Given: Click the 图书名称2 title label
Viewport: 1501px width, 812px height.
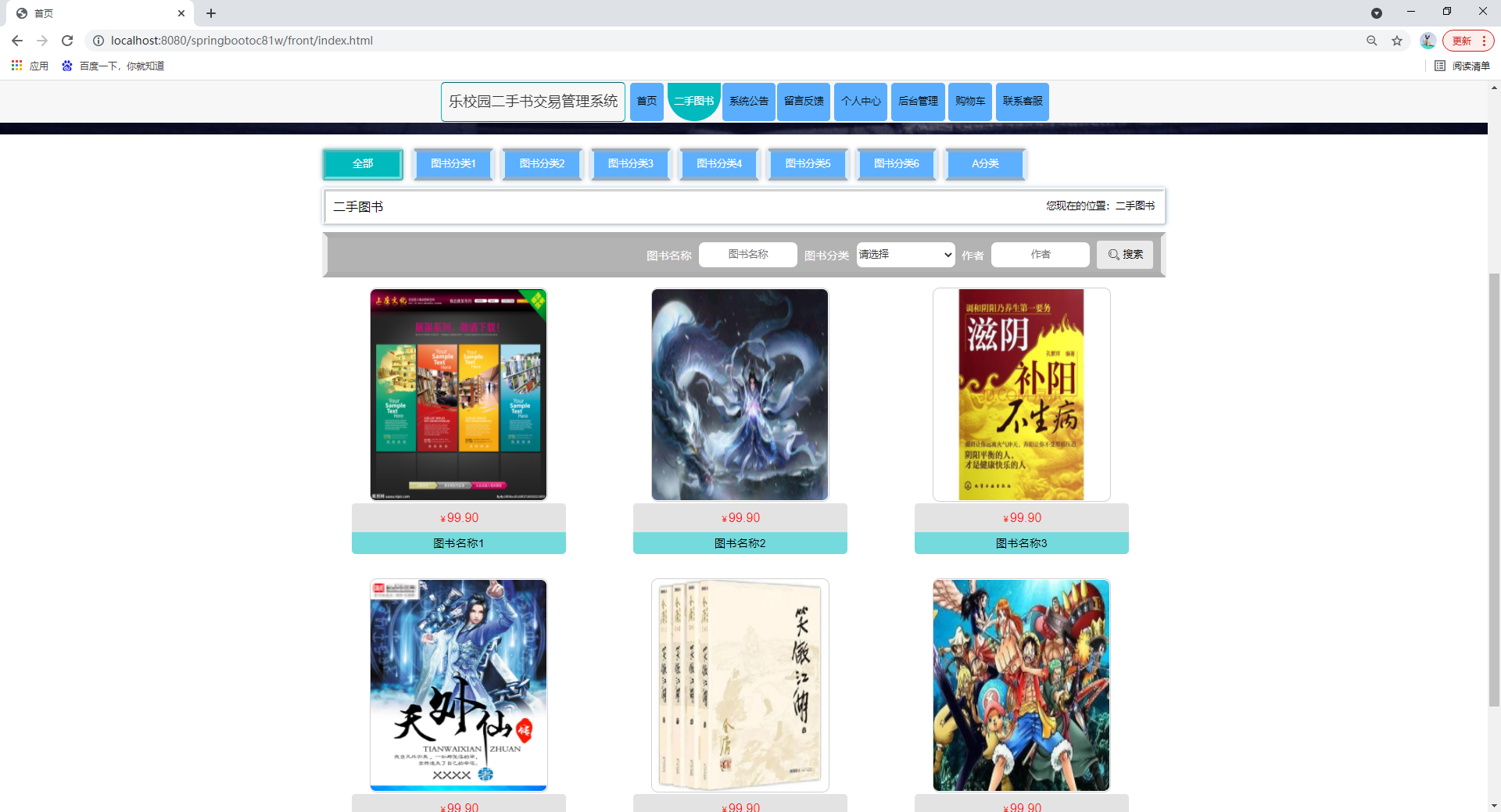Looking at the screenshot, I should coord(740,543).
